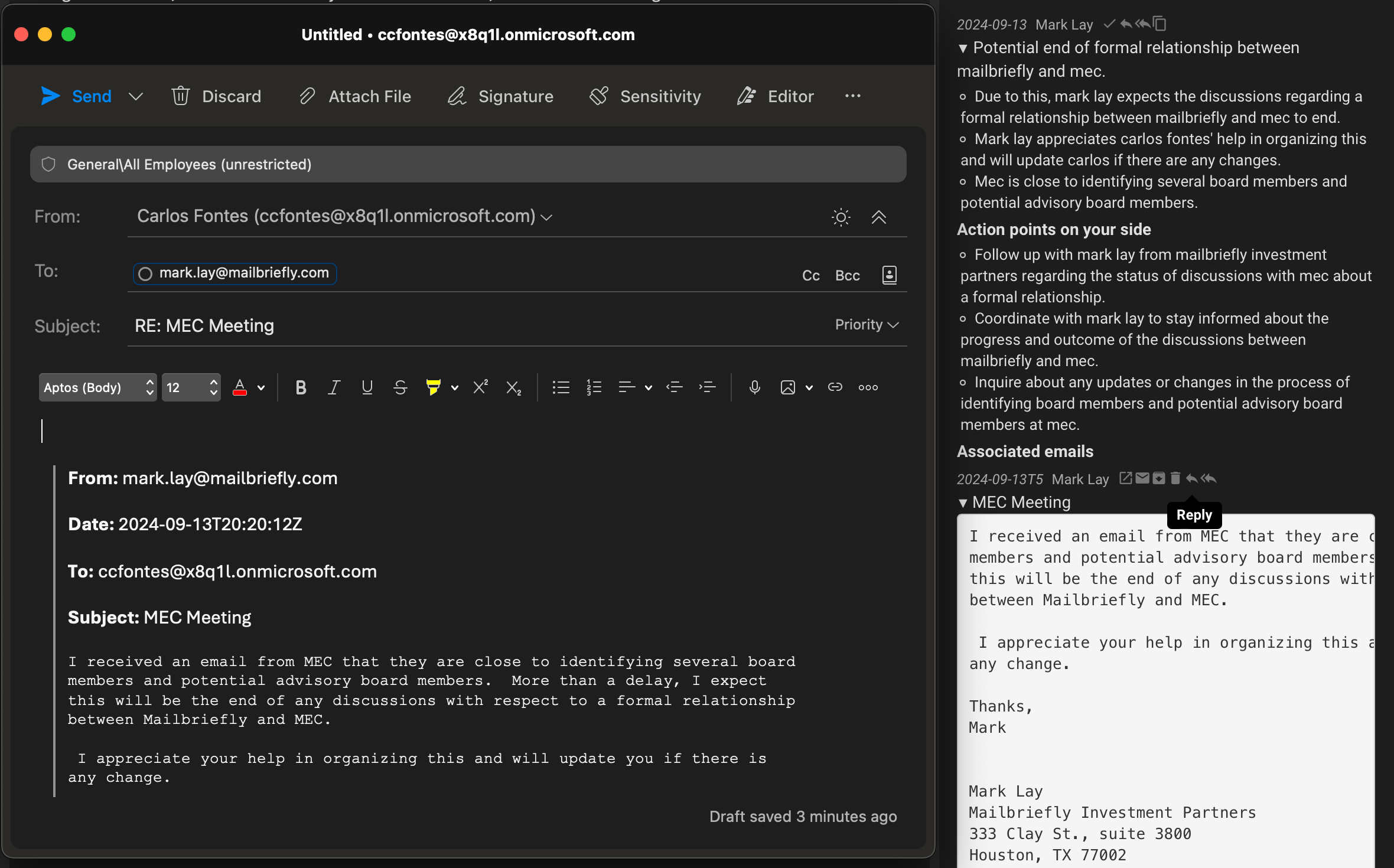The image size is (1394, 868).
Task: Click the Draft saved 3 minutes ago status
Action: (x=803, y=817)
